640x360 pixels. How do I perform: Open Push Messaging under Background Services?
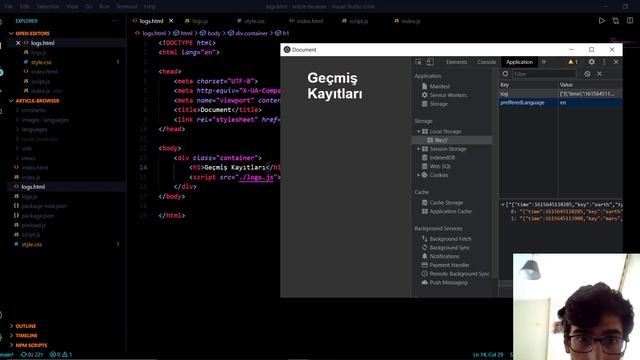448,282
